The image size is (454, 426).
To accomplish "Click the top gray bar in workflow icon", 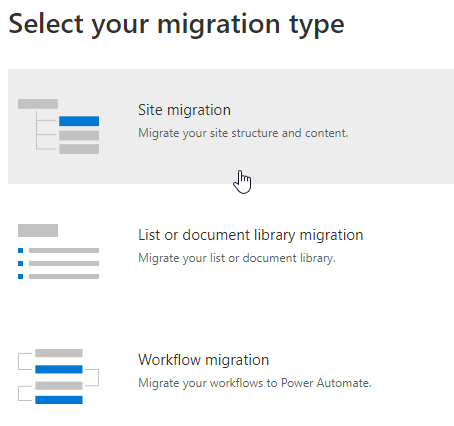I will pos(59,353).
